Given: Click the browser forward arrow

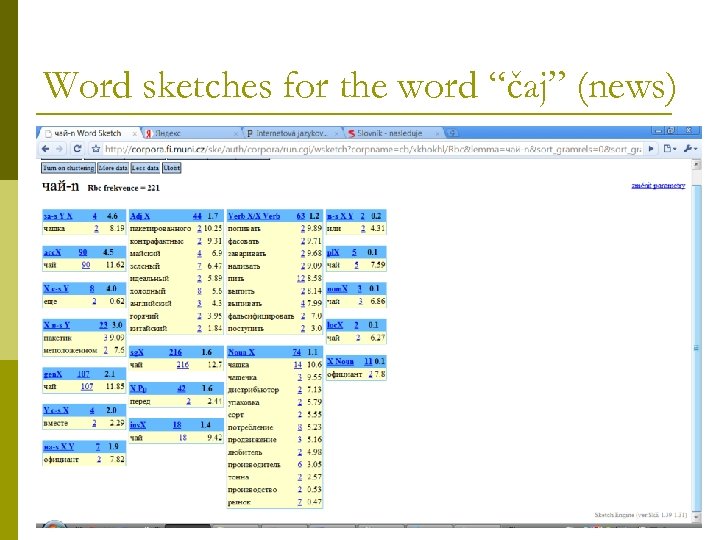Looking at the screenshot, I should click(60, 149).
